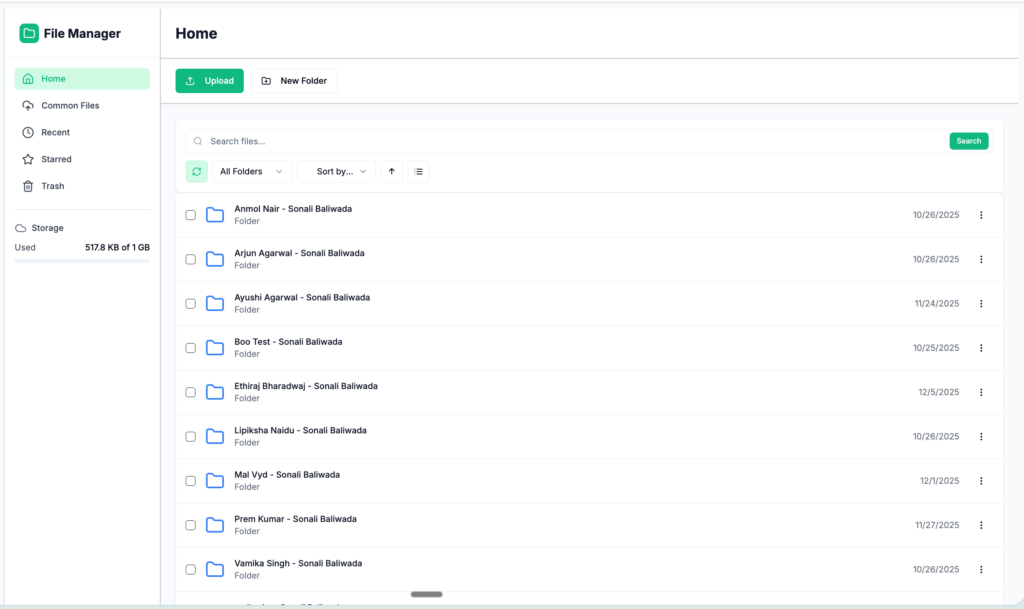Open three-dot menu for Ethiraj Bharadwaj folder

point(981,392)
